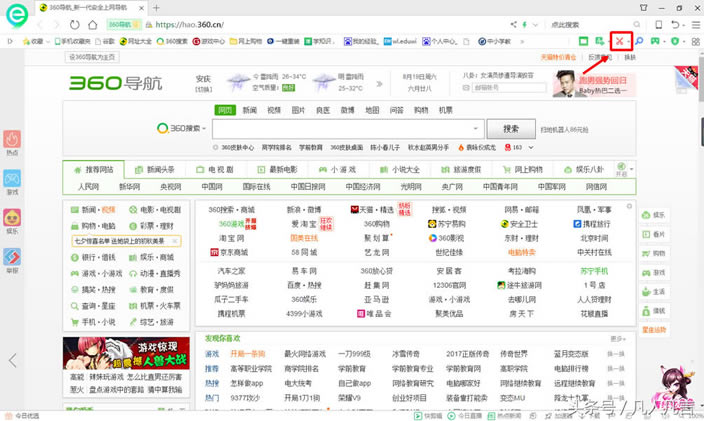
Task: Click the left-side collapse arrow panel
Action: coord(12,360)
